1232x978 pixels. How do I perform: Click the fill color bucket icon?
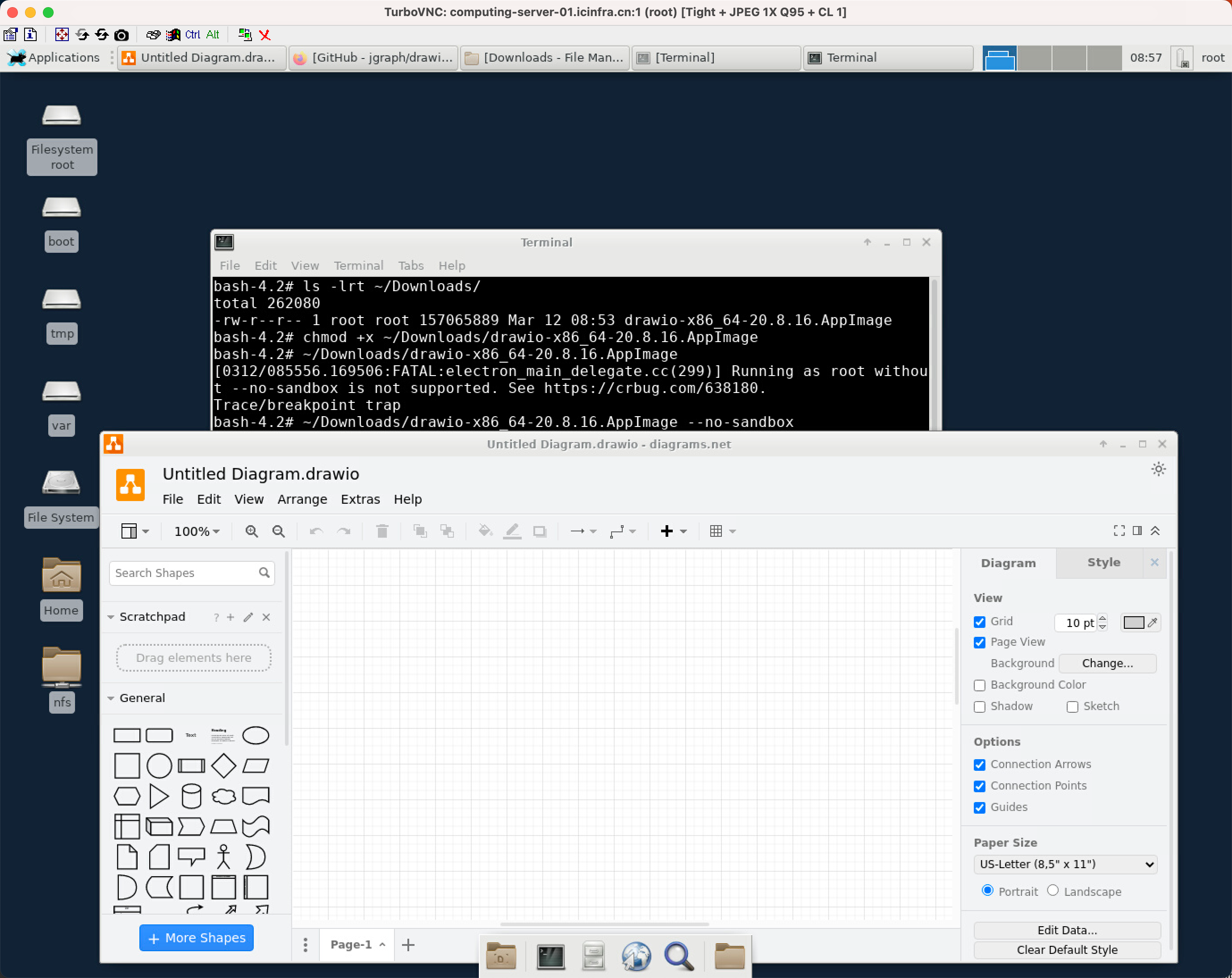[x=485, y=531]
